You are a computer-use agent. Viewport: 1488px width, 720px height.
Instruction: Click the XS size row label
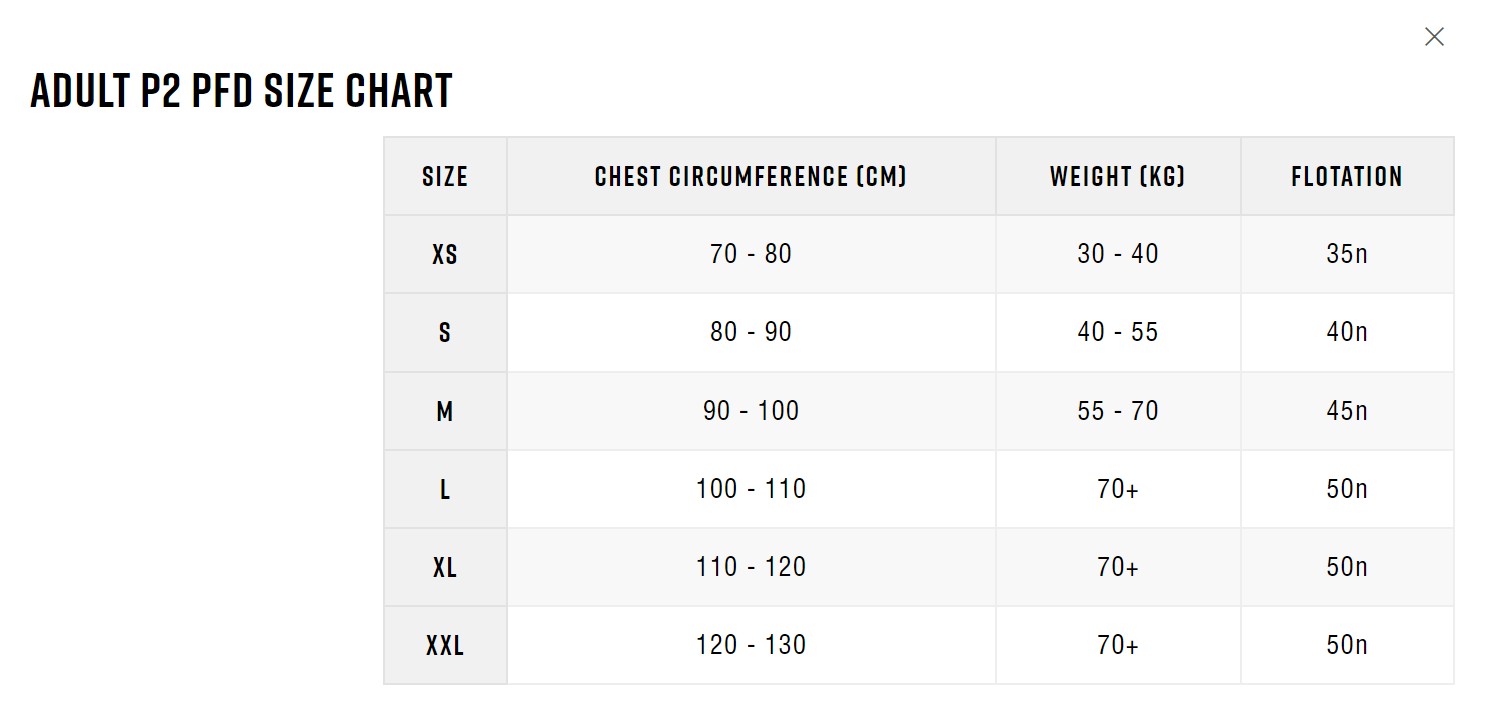click(445, 255)
